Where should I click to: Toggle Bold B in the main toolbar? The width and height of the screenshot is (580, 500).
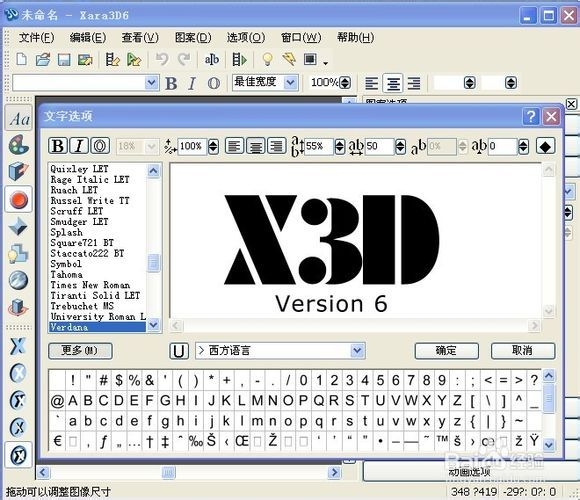click(x=171, y=84)
